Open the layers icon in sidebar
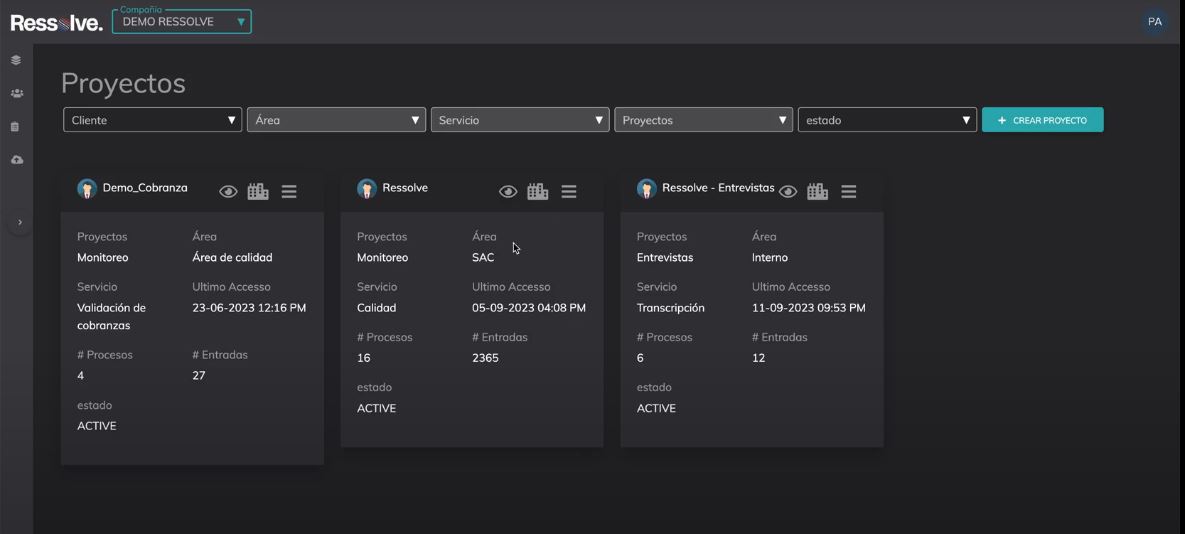 [x=16, y=60]
